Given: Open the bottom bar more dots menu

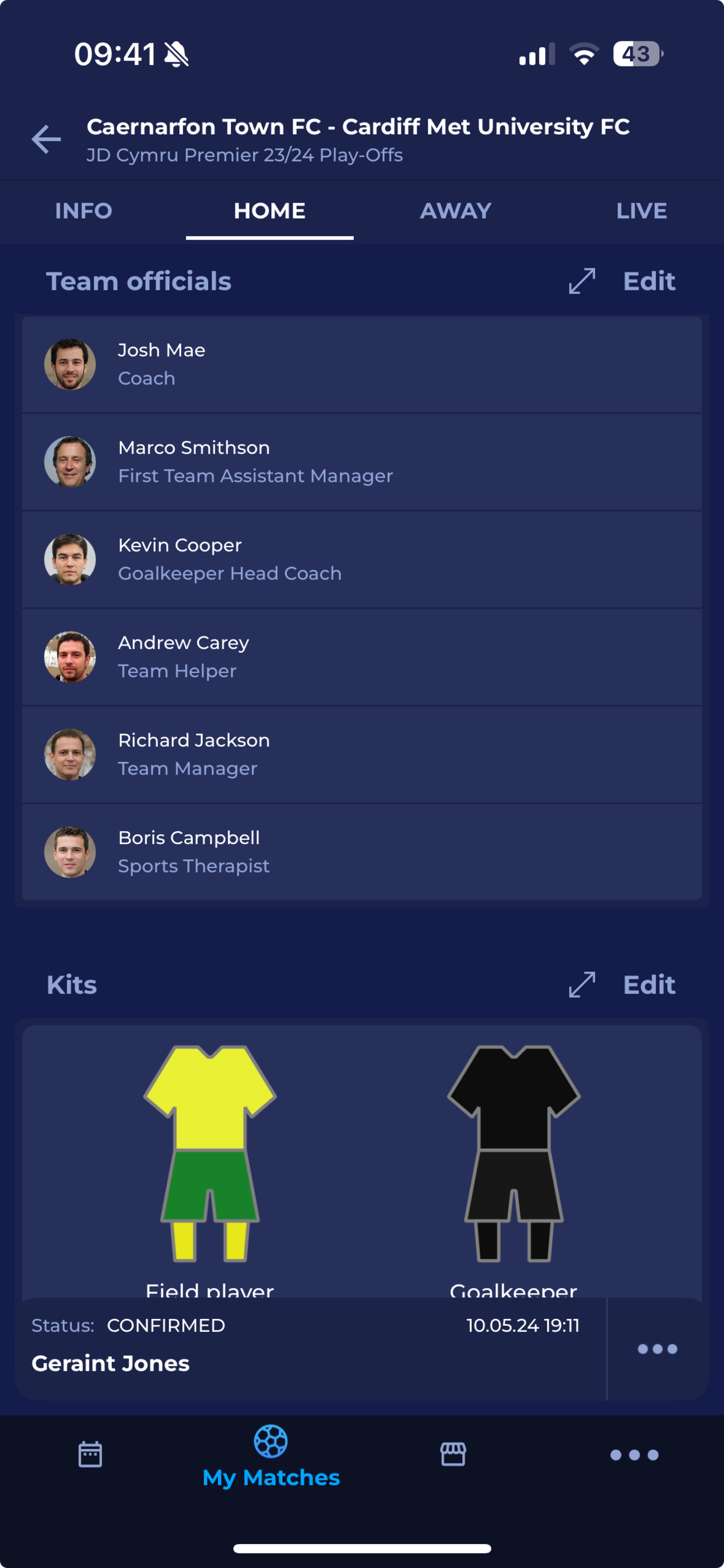Looking at the screenshot, I should coord(634,1455).
